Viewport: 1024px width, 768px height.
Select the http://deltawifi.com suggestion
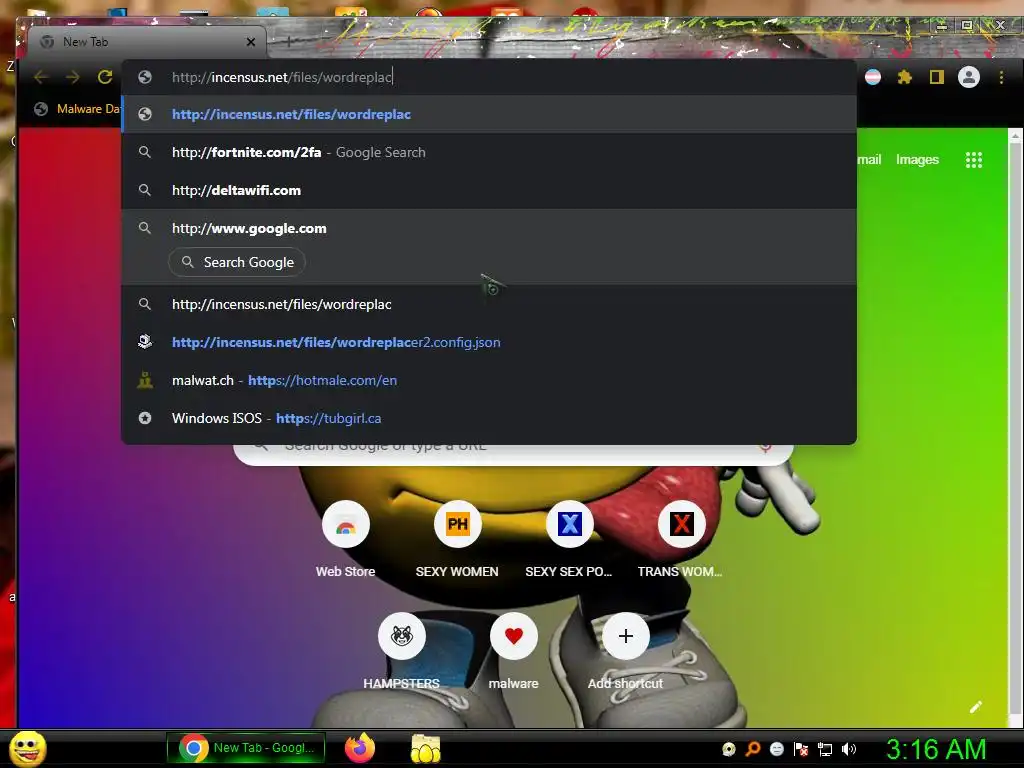(x=489, y=190)
